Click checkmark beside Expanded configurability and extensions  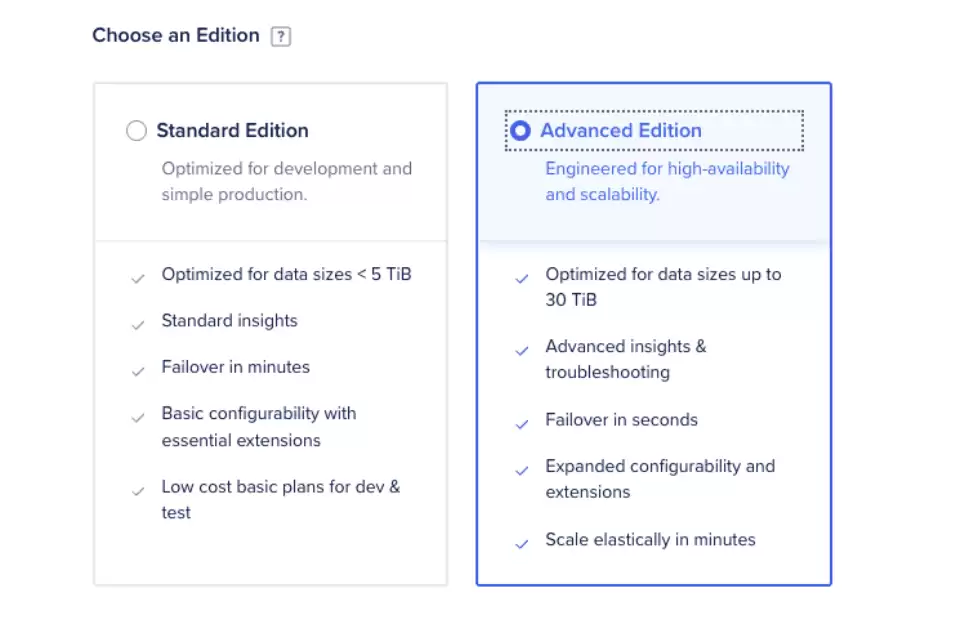[522, 471]
